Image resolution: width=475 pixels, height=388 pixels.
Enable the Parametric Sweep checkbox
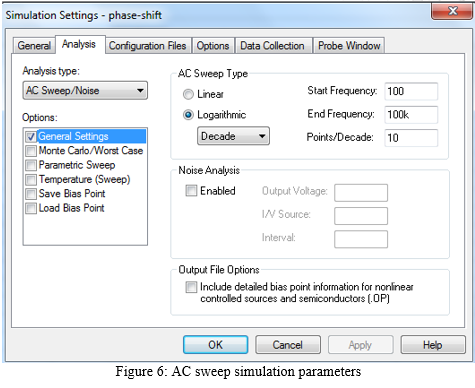31,165
